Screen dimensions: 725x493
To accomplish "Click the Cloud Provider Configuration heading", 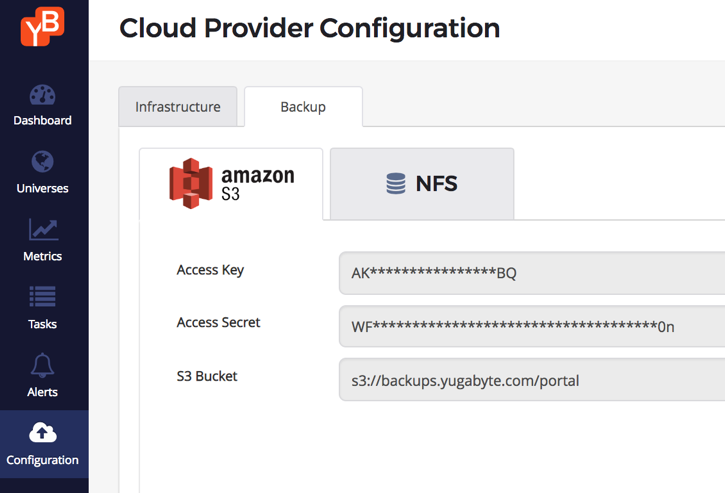I will (x=309, y=28).
